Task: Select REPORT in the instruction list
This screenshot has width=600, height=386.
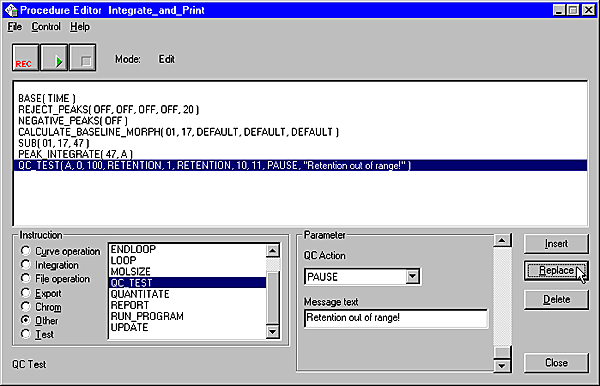Action: [188, 305]
